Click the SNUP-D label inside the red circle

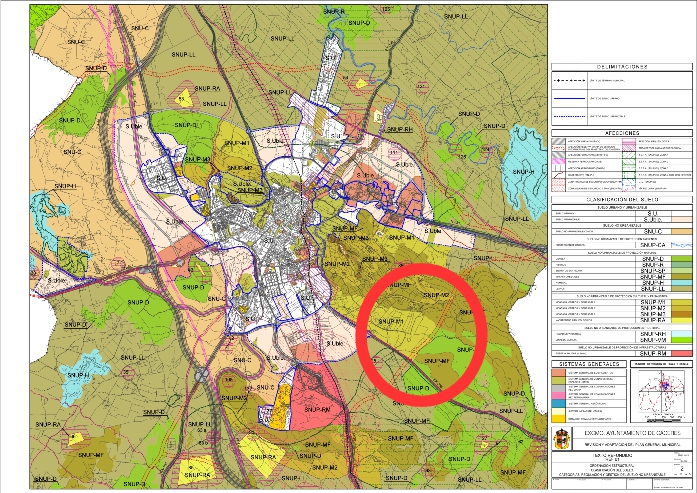(417, 387)
